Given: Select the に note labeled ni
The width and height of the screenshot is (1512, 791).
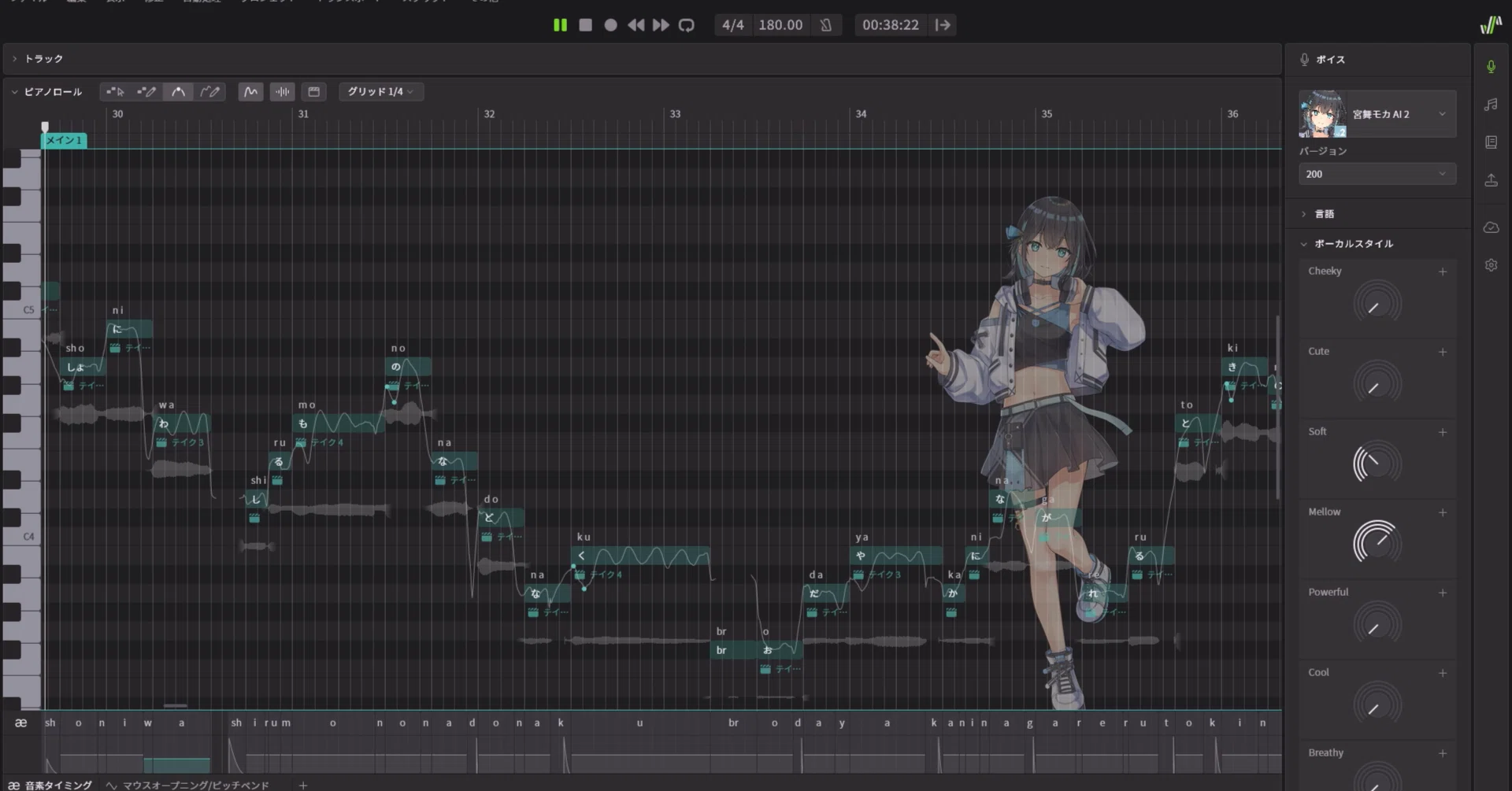Looking at the screenshot, I should (129, 329).
